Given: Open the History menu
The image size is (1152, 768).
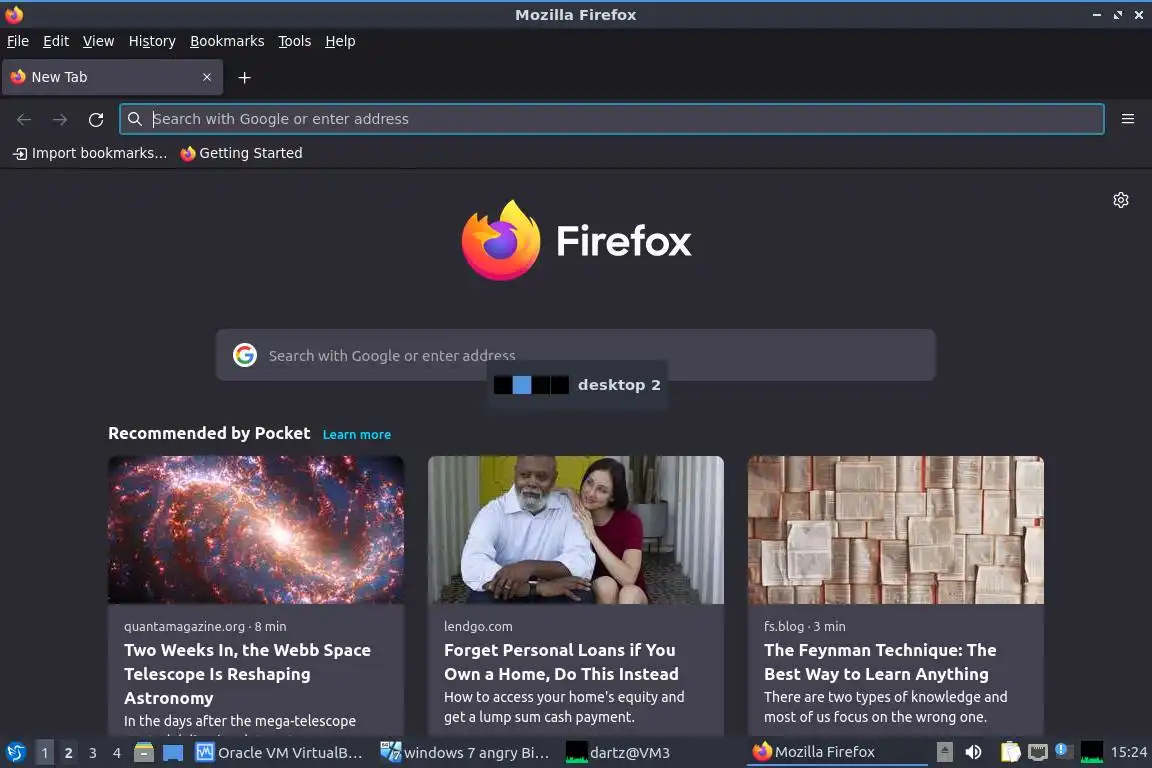Looking at the screenshot, I should 152,41.
